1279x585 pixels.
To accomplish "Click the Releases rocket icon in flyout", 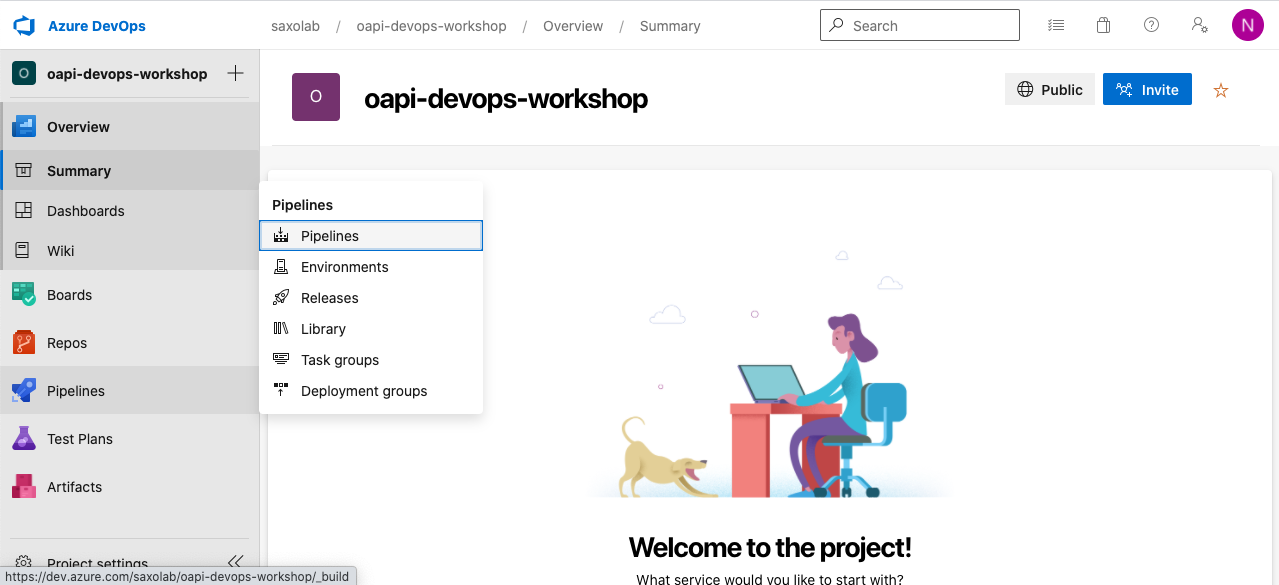I will 281,298.
